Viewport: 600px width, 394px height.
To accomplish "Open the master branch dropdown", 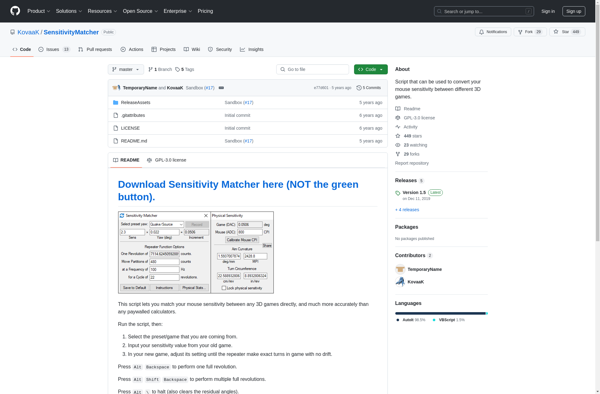I will pyautogui.click(x=126, y=69).
